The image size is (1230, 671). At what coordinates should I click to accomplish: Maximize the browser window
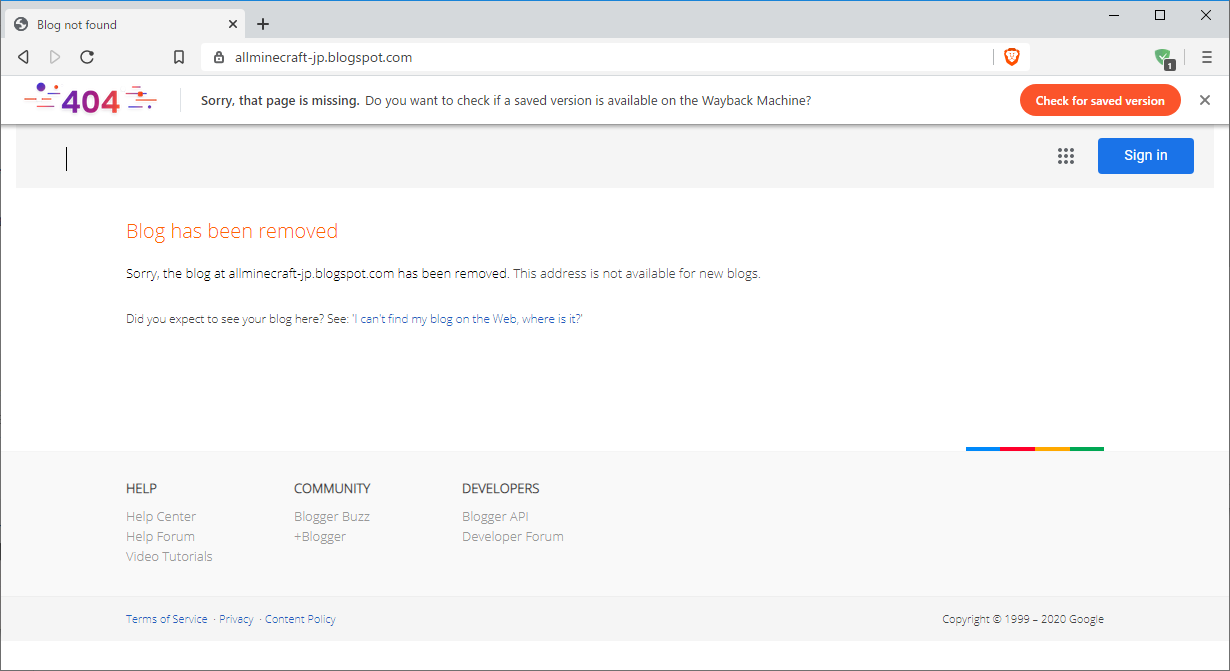pos(1160,15)
